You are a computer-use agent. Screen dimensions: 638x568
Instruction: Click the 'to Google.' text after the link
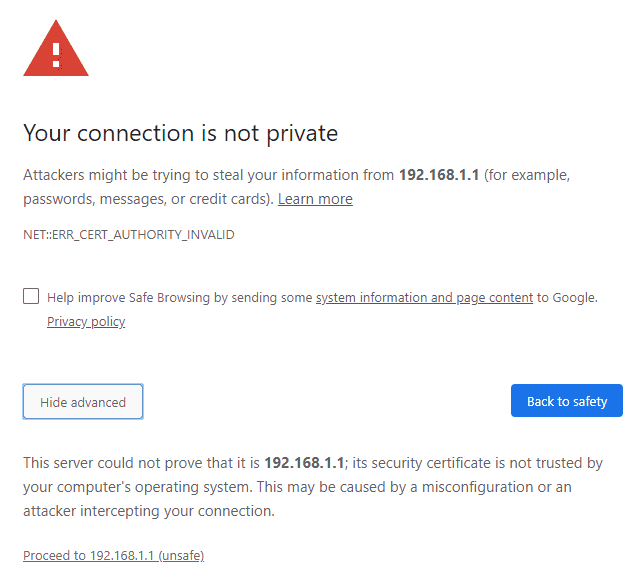567,298
